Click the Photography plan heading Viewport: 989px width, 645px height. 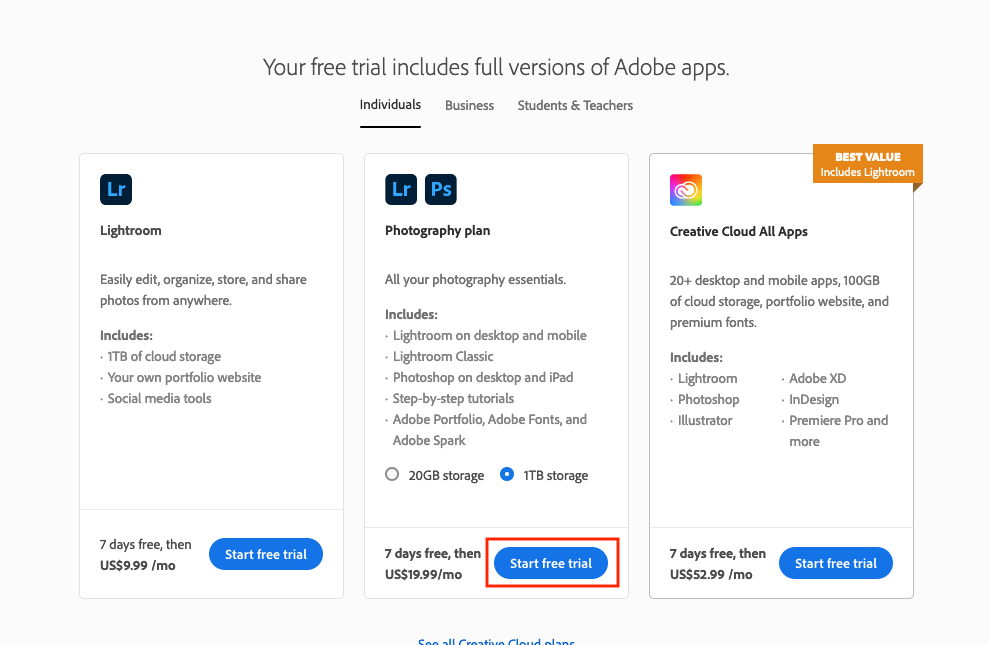(x=437, y=230)
